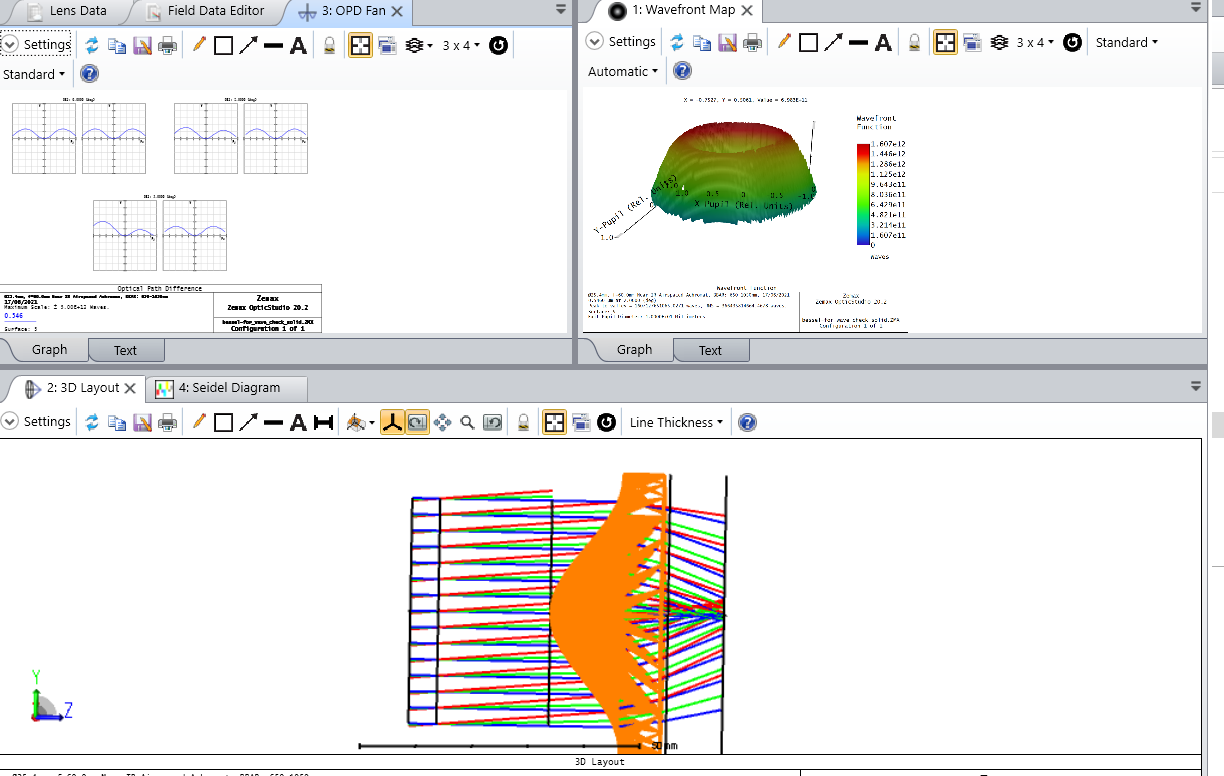Open the 3 x 4 dropdown in Wavefront Map
This screenshot has width=1224, height=776.
(x=1035, y=42)
